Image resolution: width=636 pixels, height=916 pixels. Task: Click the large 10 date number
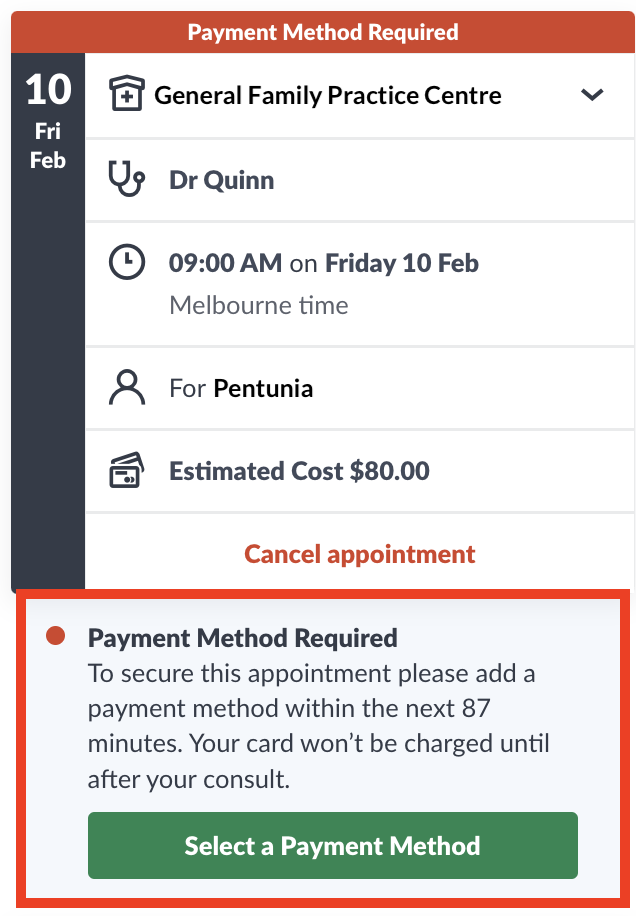coord(48,89)
